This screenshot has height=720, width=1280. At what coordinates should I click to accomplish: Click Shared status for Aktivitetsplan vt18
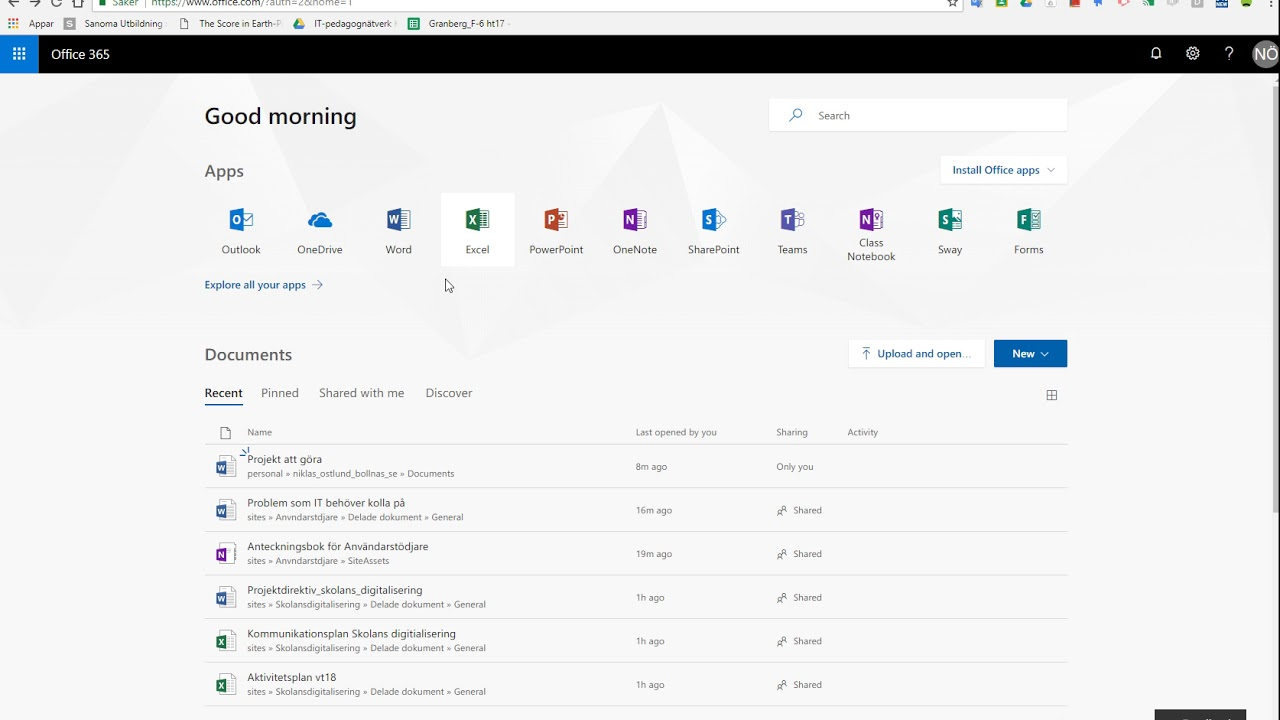(800, 685)
